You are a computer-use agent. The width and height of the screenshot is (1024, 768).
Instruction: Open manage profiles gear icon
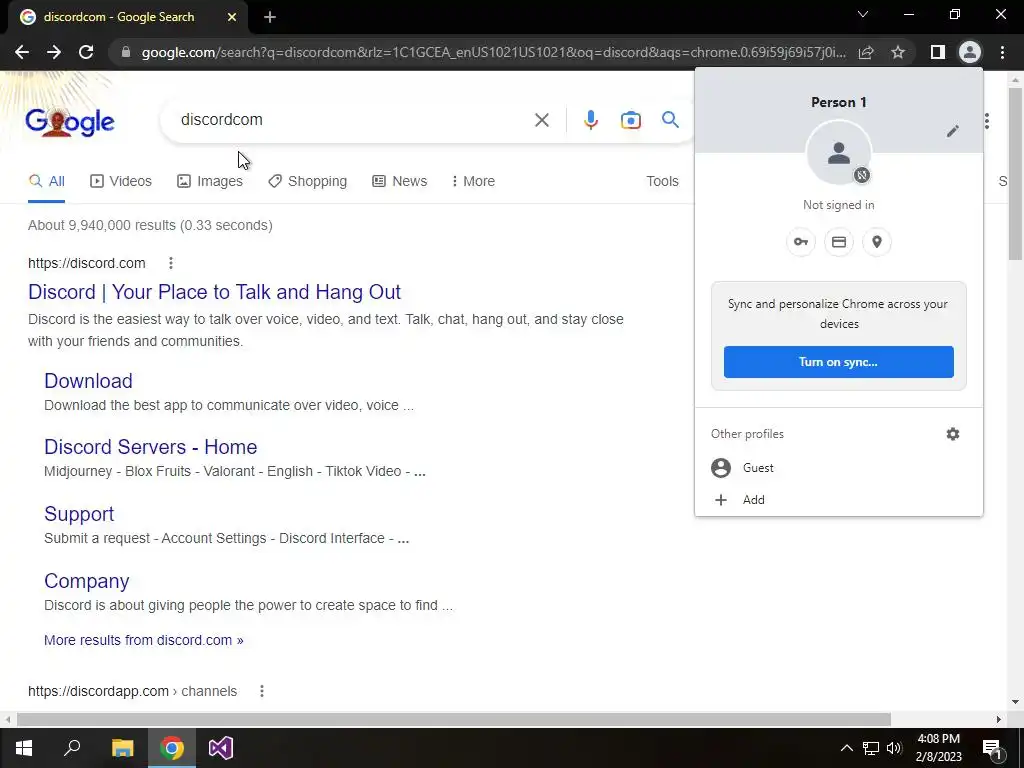click(953, 434)
